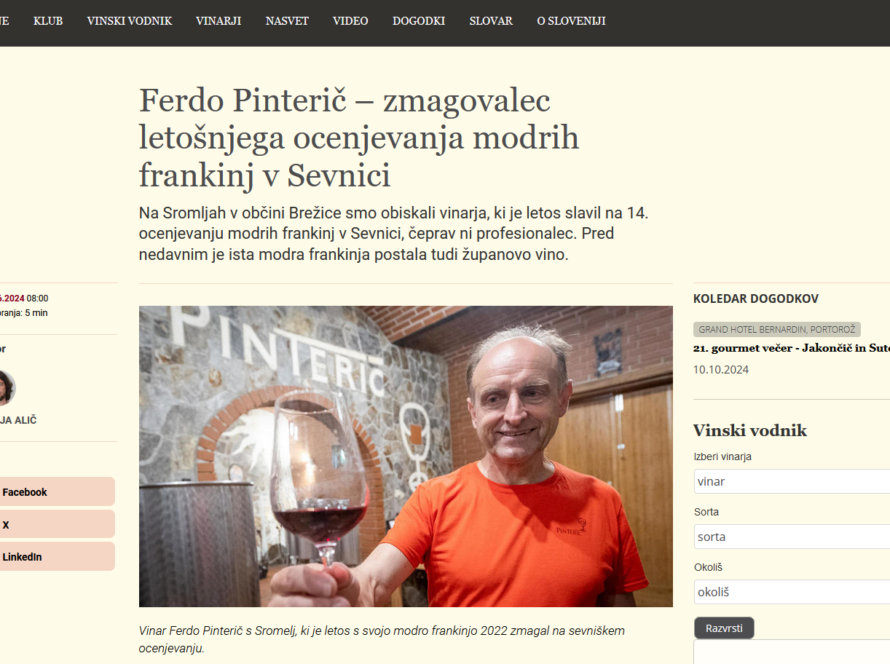The height and width of the screenshot is (664, 890).
Task: Share the article on Facebook
Action: tap(57, 491)
